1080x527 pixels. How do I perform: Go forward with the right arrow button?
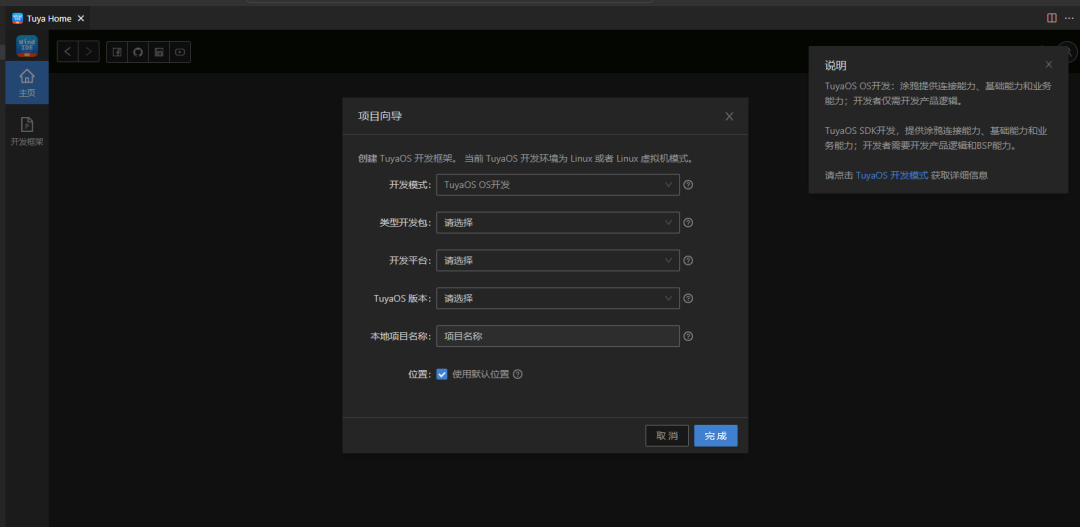[89, 52]
